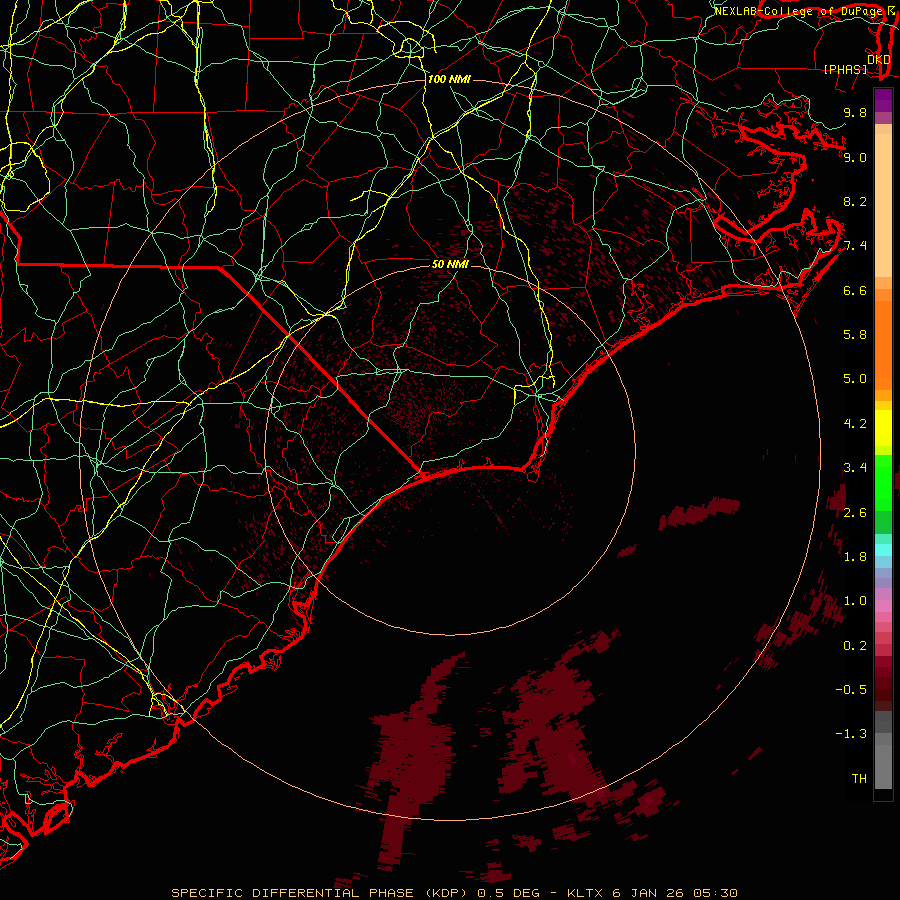Click the -0.5 value on the color scale
Viewport: 900px width, 900px height.
pos(851,690)
